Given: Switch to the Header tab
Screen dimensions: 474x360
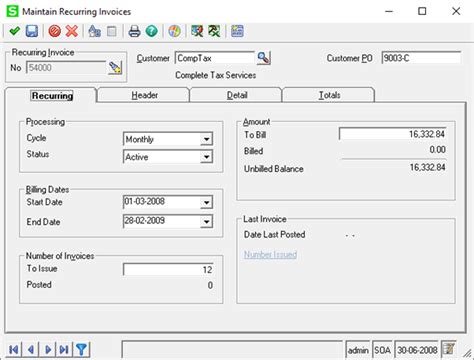Looking at the screenshot, I should click(x=144, y=95).
